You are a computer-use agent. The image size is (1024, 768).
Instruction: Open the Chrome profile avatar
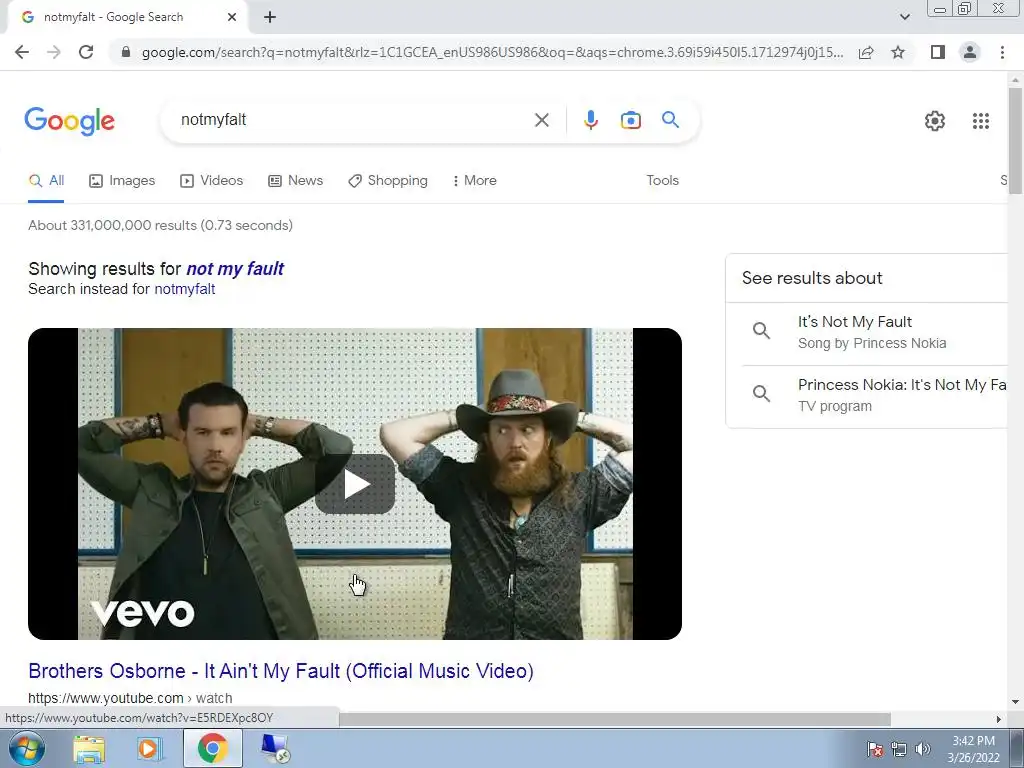[x=970, y=52]
